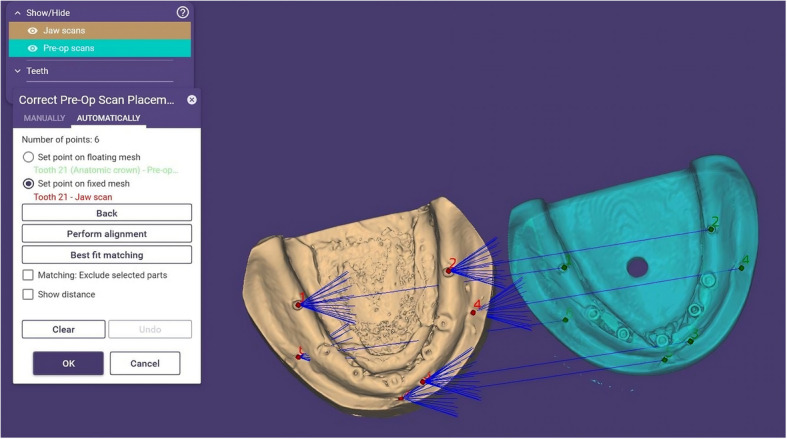Switch to the AUTOMATICALLY tab
Screen dimensions: 787x439
click(x=108, y=118)
